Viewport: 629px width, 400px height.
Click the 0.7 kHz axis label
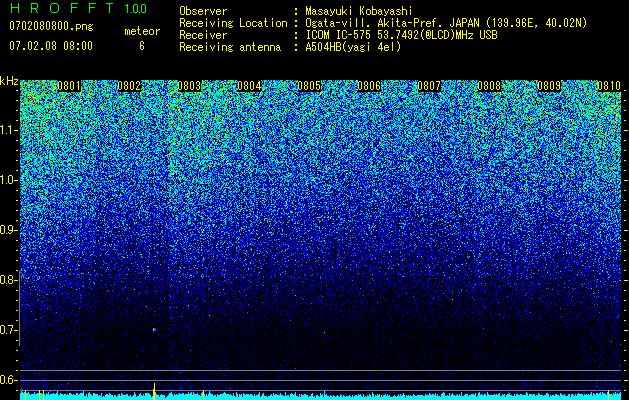click(x=8, y=330)
